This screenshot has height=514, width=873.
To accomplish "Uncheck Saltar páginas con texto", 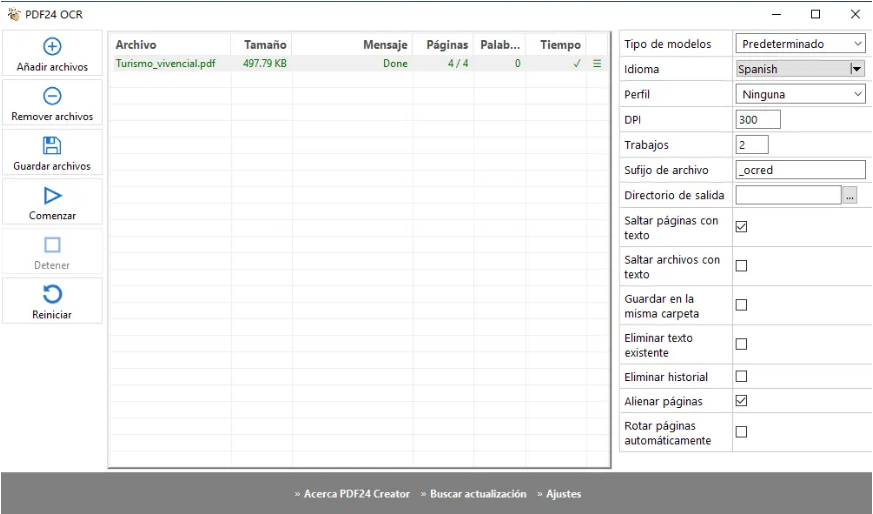I will [741, 227].
